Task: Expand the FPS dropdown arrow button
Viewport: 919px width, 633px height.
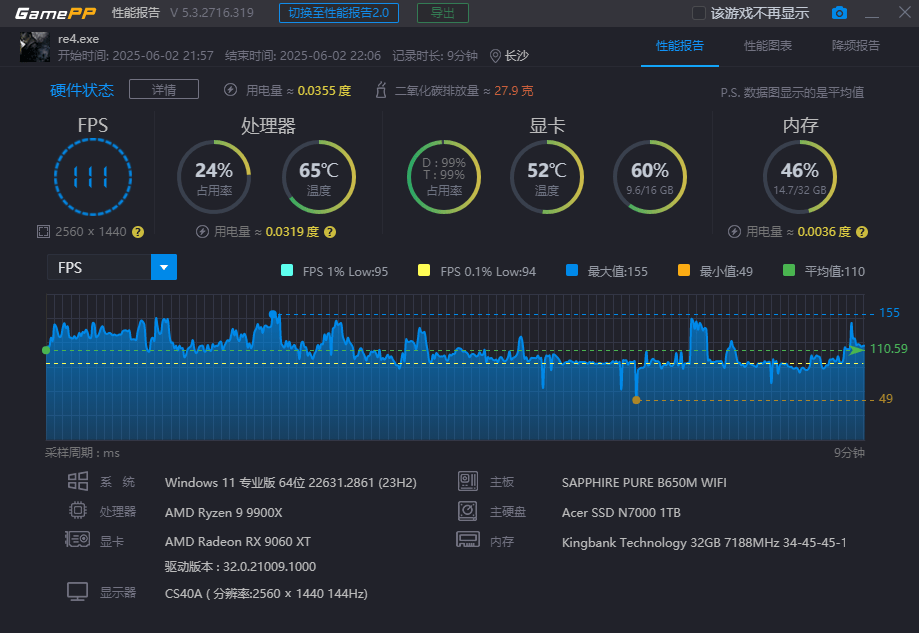Action: (164, 267)
